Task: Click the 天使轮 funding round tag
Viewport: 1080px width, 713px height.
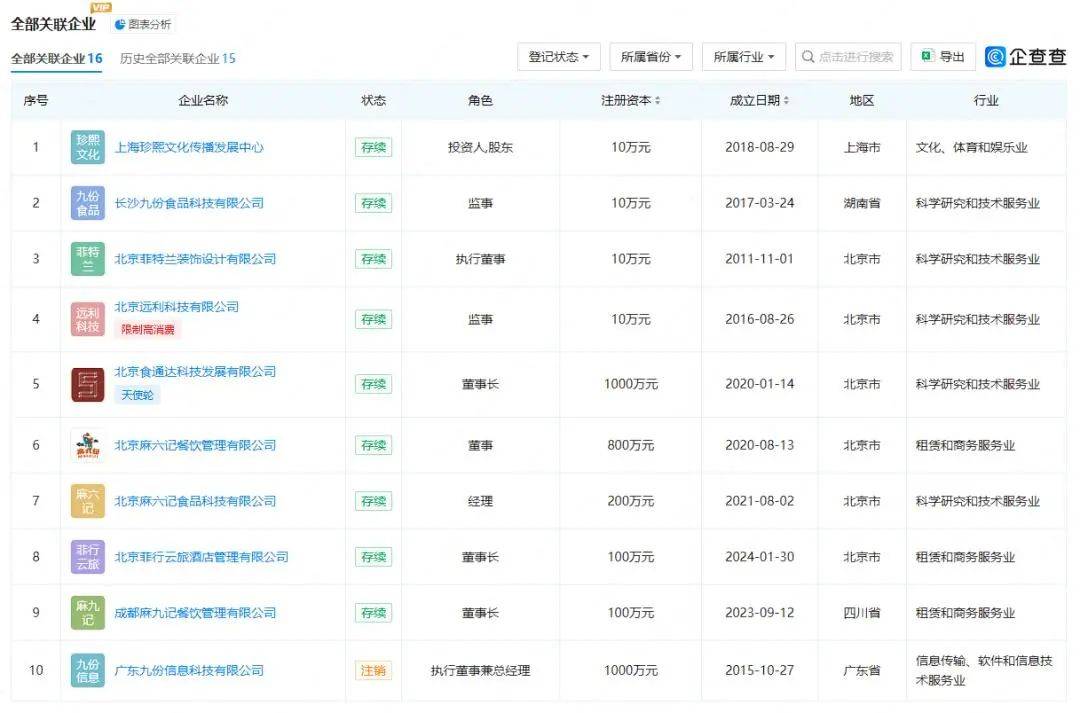Action: (x=137, y=395)
